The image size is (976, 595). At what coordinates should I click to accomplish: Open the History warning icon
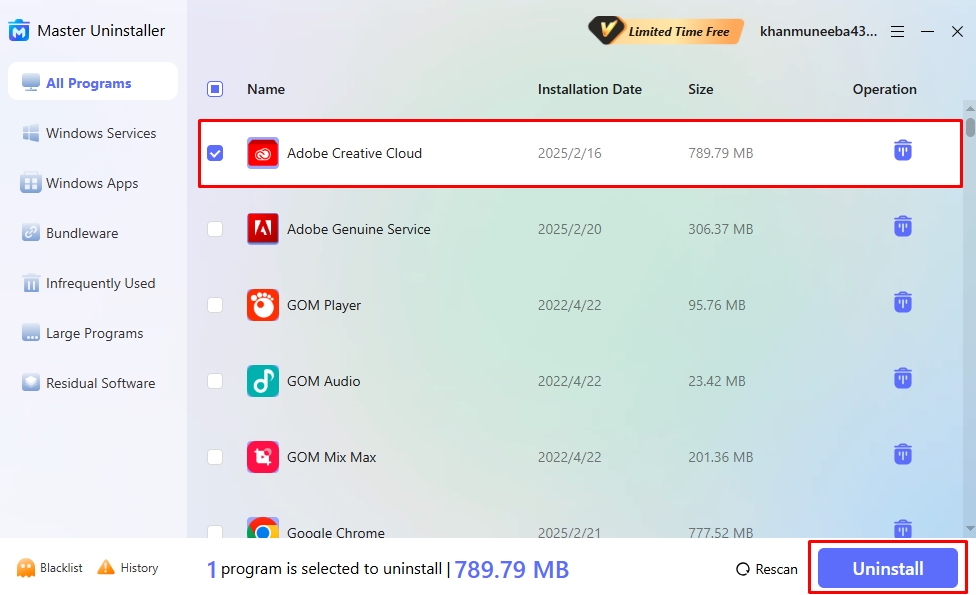[106, 567]
